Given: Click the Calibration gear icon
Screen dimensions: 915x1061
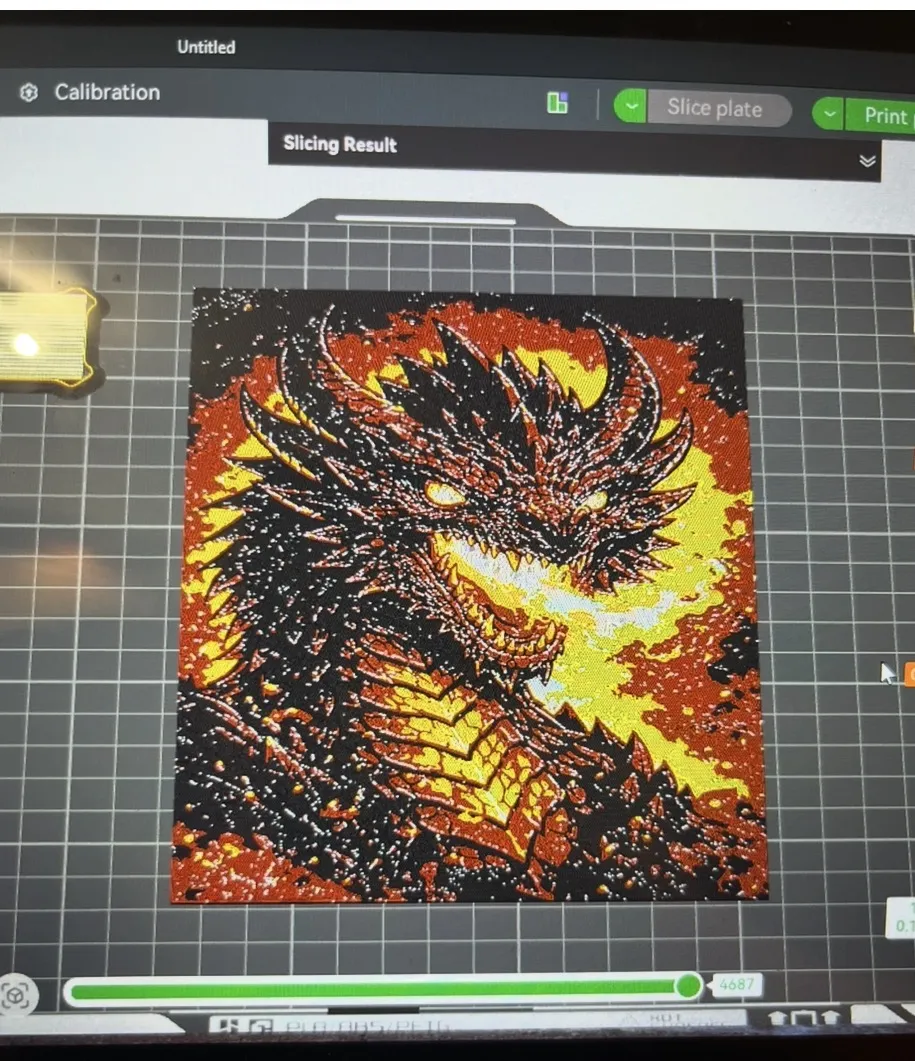Looking at the screenshot, I should [x=28, y=92].
